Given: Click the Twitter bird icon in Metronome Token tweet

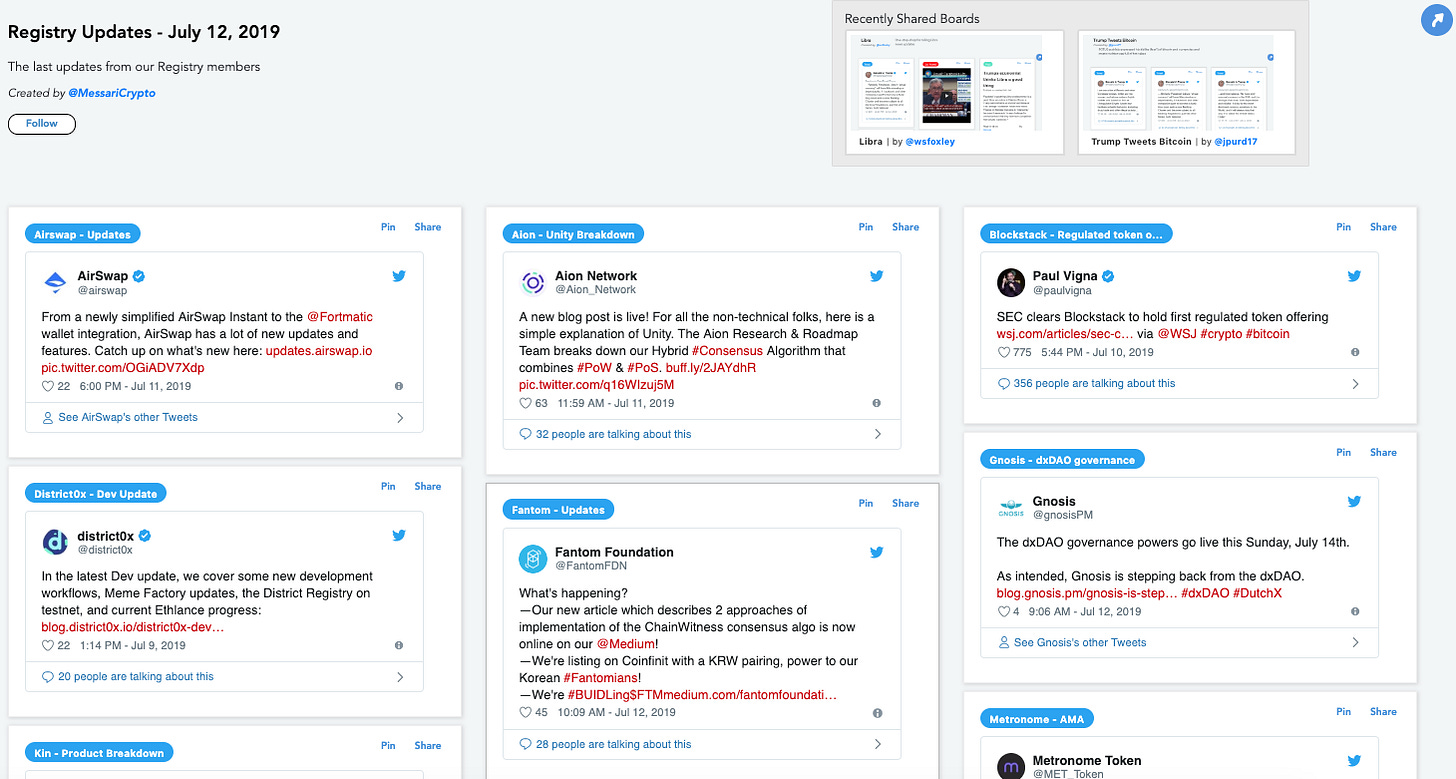Looking at the screenshot, I should pyautogui.click(x=1355, y=761).
